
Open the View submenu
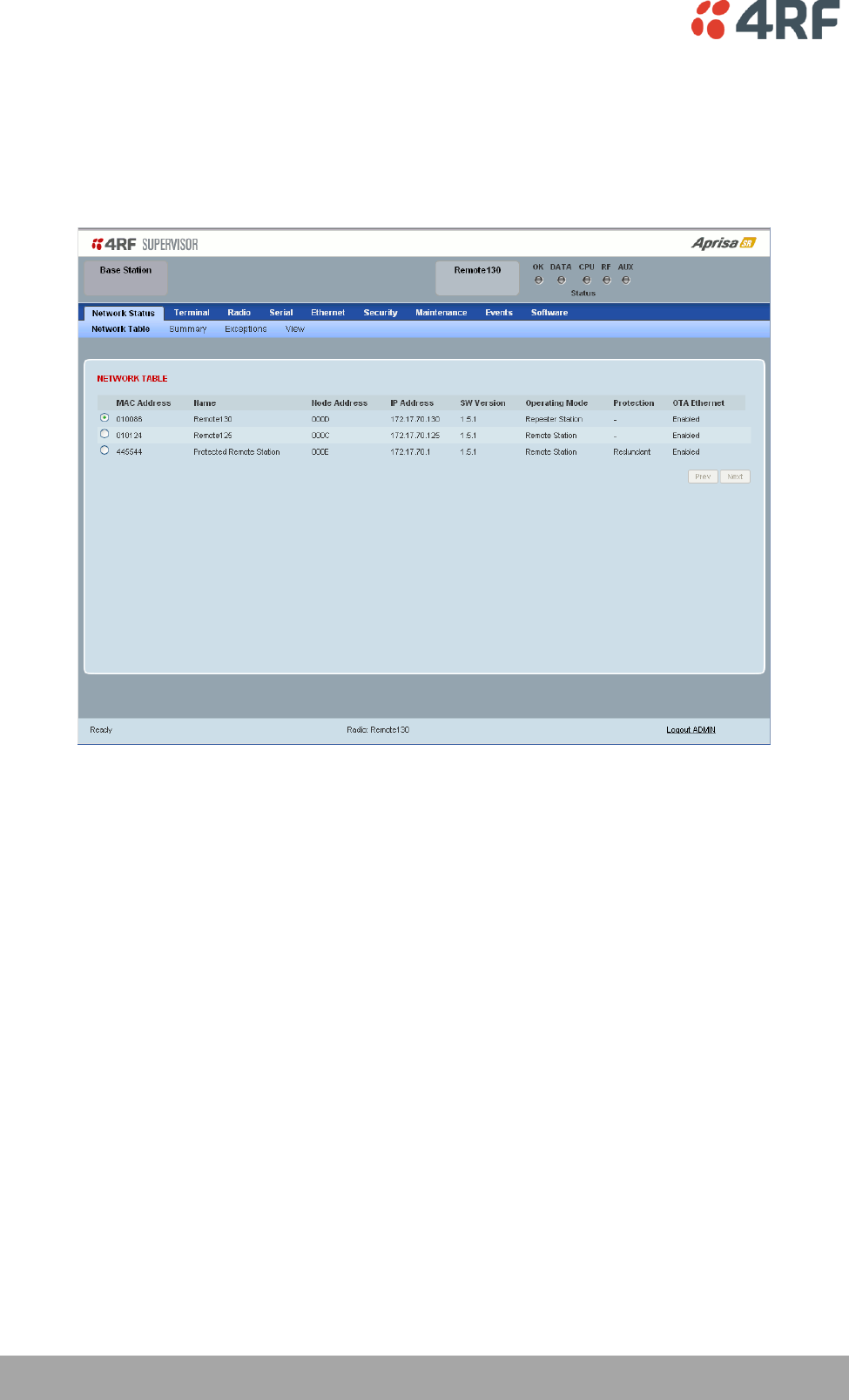[x=295, y=329]
